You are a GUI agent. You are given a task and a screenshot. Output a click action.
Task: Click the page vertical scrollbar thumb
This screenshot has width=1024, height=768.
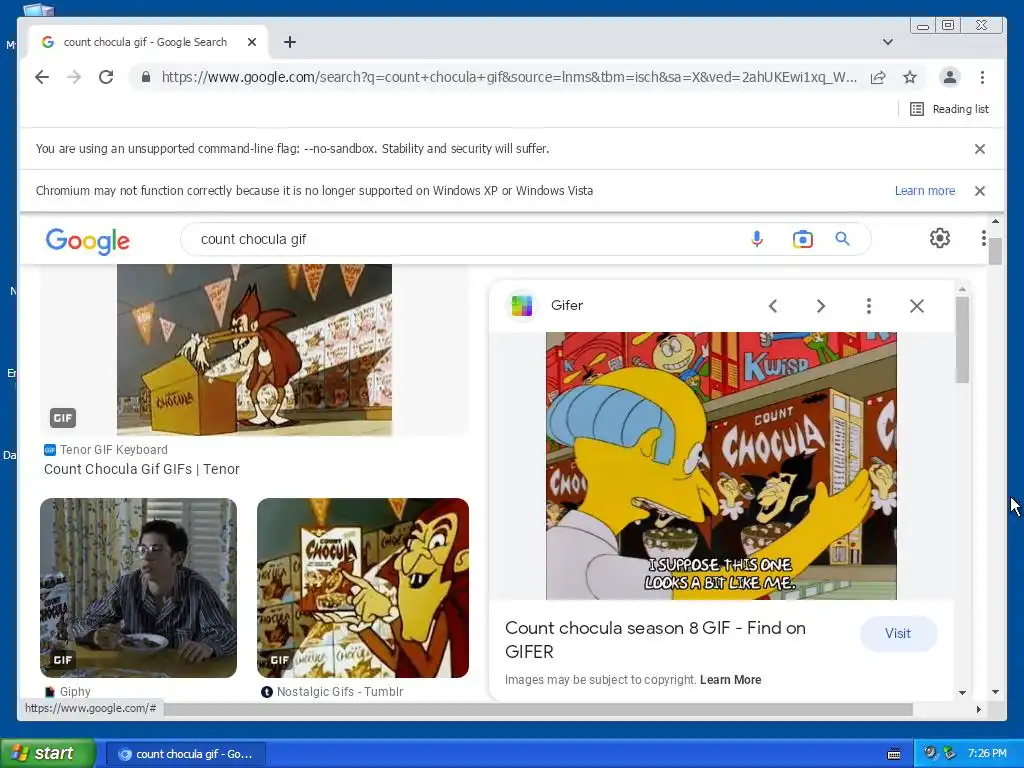tap(995, 251)
